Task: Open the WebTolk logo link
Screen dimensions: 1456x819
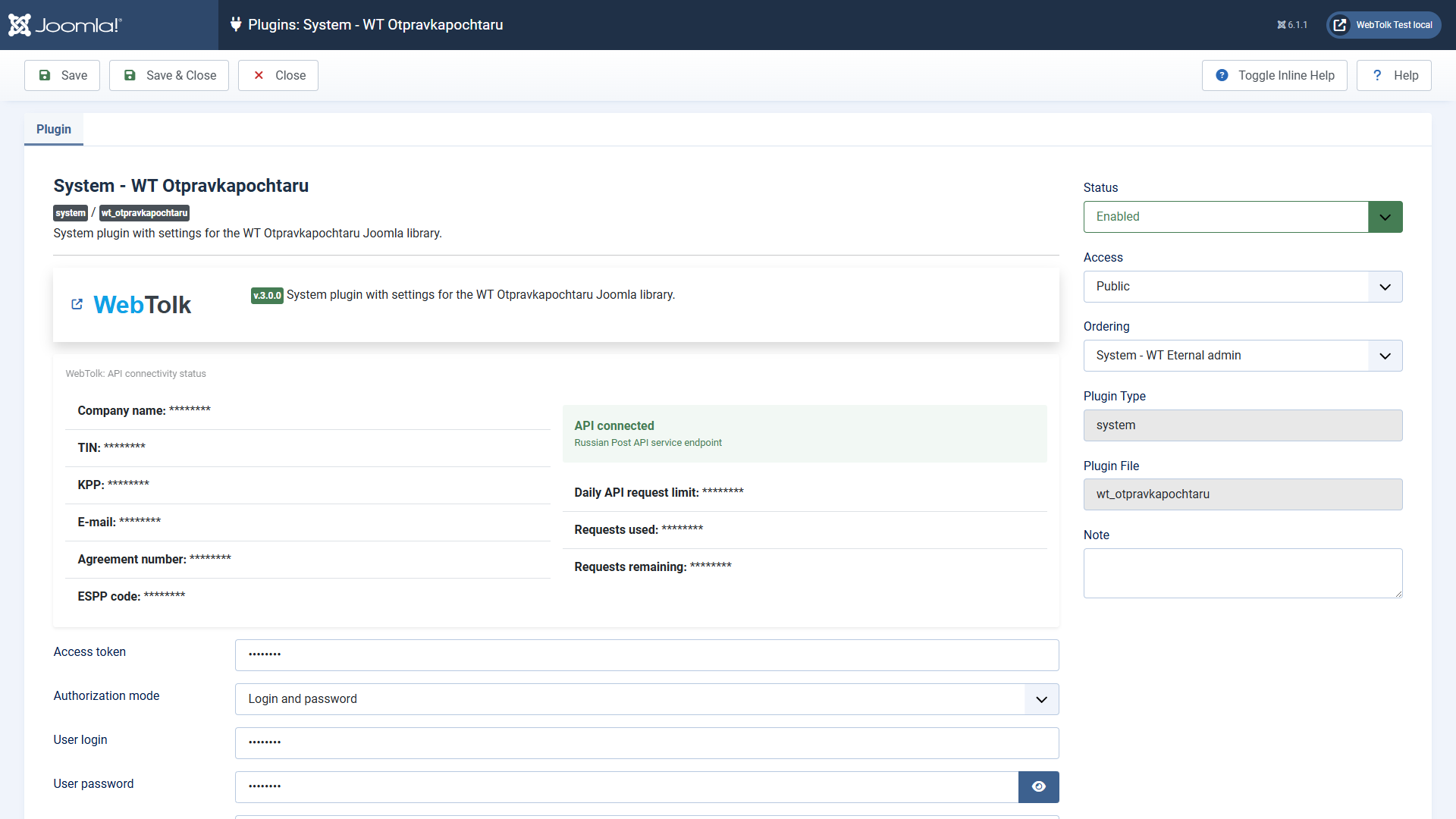Action: point(143,305)
